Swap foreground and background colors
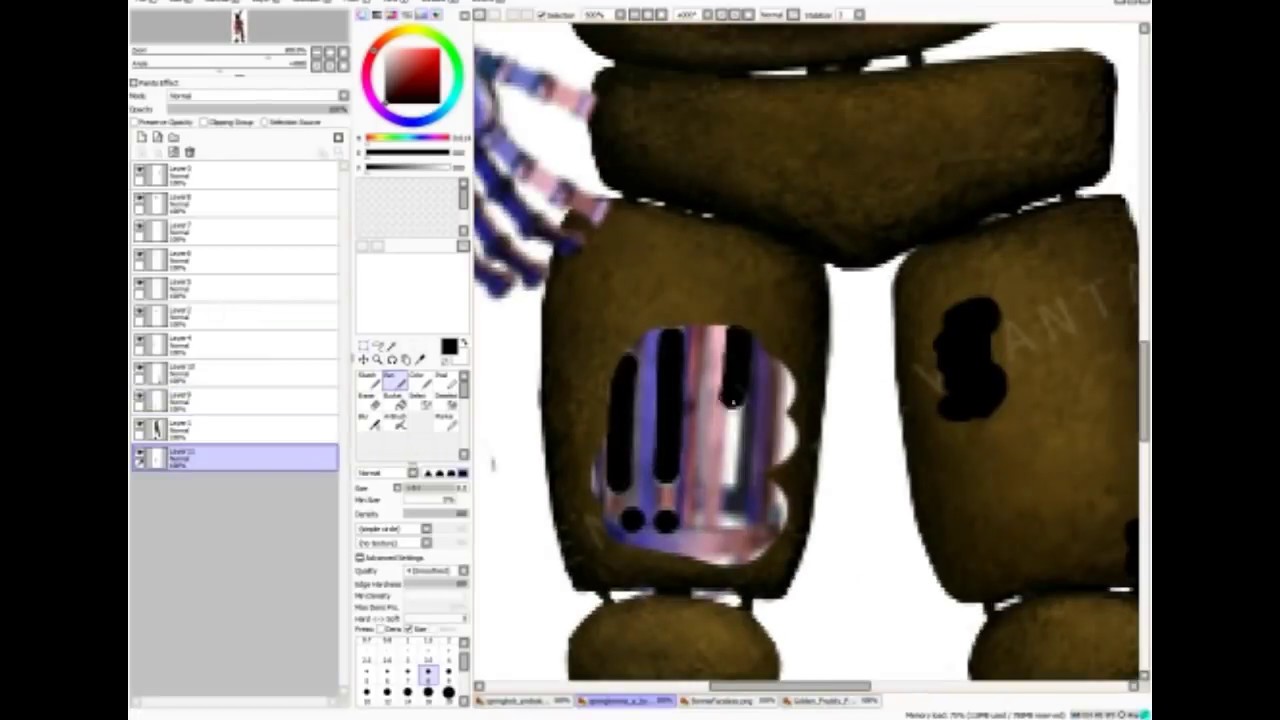This screenshot has width=1280, height=720. click(x=465, y=342)
